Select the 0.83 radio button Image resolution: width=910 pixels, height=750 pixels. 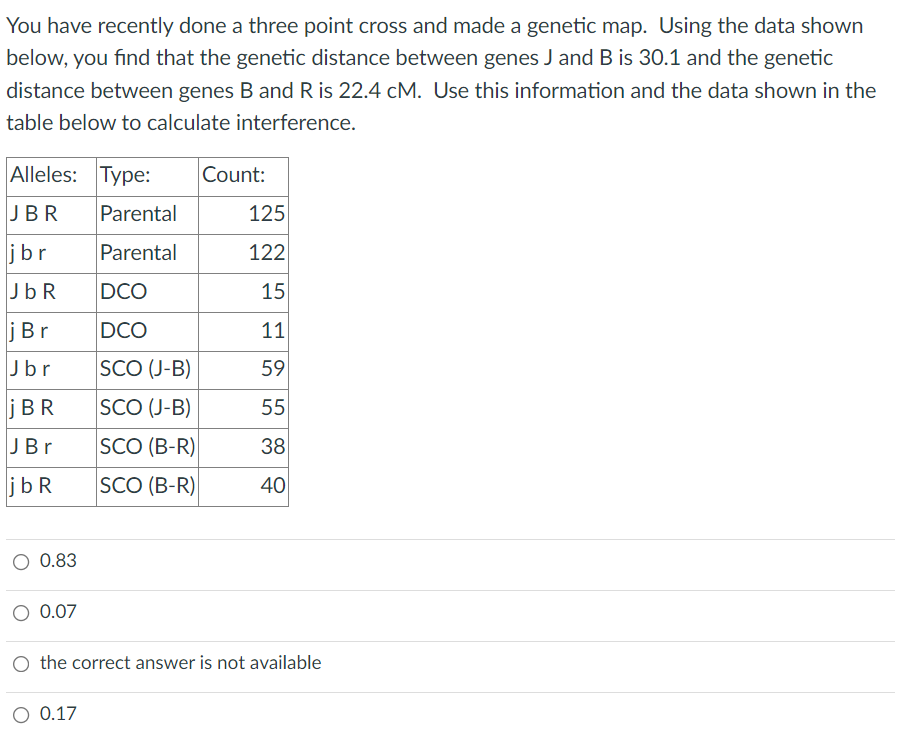22,562
